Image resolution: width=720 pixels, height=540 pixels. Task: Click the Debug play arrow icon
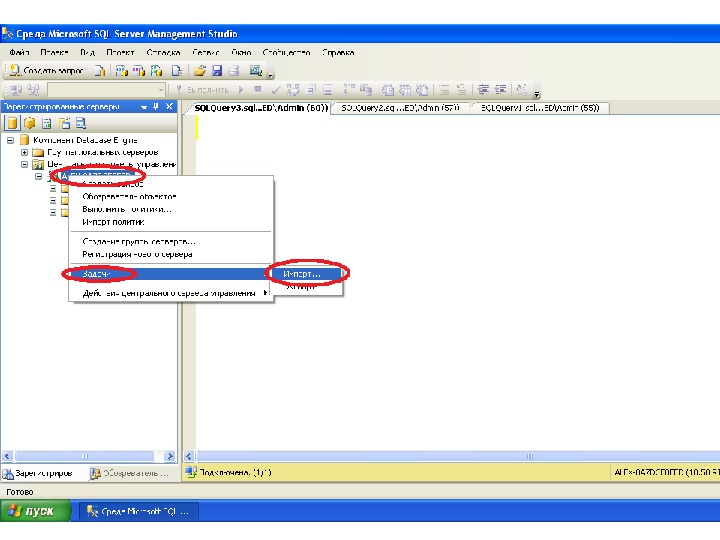point(241,90)
